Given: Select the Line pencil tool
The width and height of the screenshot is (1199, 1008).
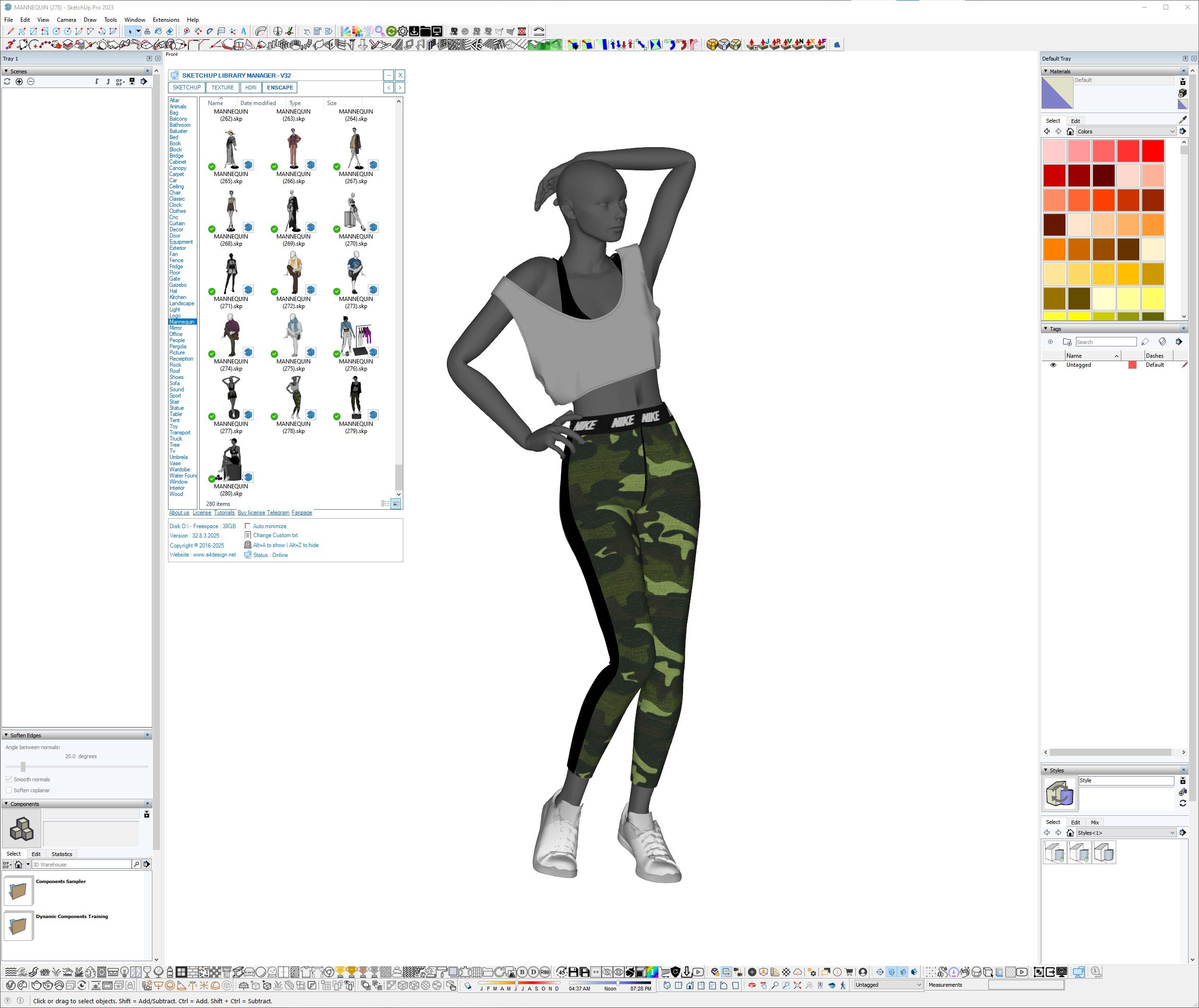Looking at the screenshot, I should [x=10, y=31].
